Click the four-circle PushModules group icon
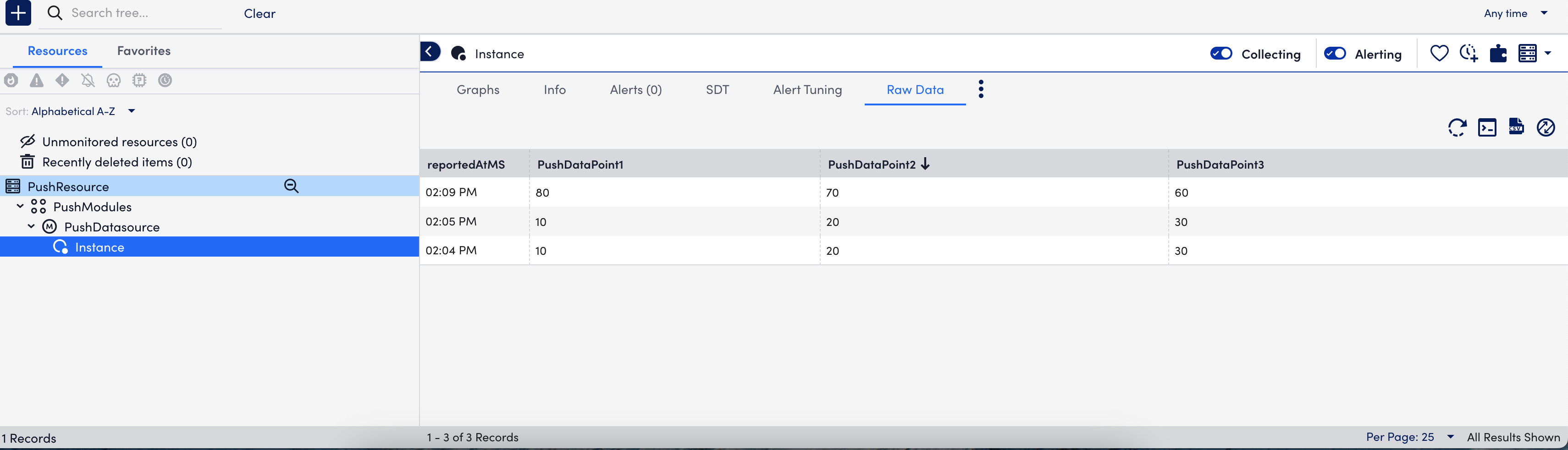1568x450 pixels. (39, 207)
